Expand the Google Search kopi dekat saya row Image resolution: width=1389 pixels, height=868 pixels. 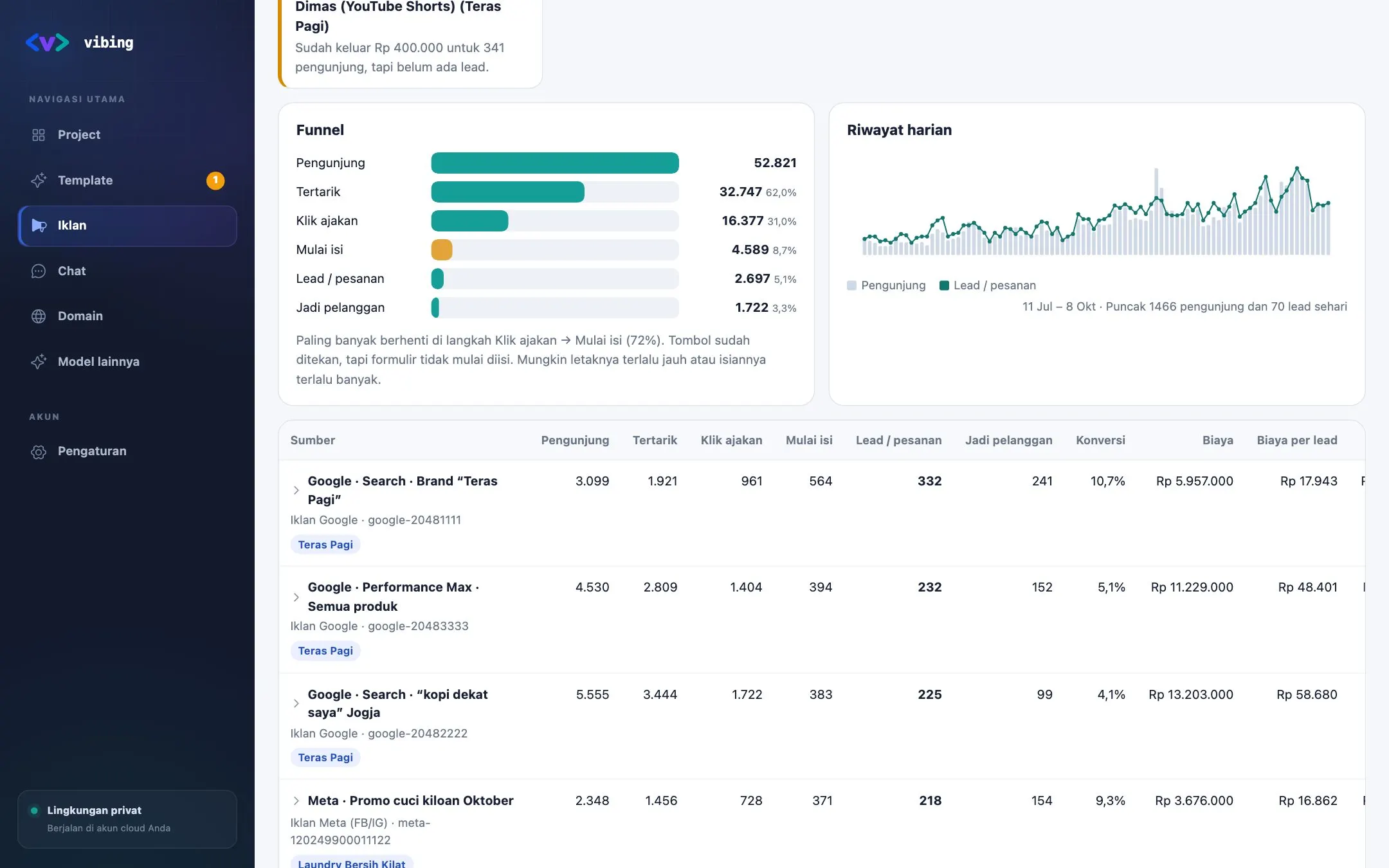296,703
